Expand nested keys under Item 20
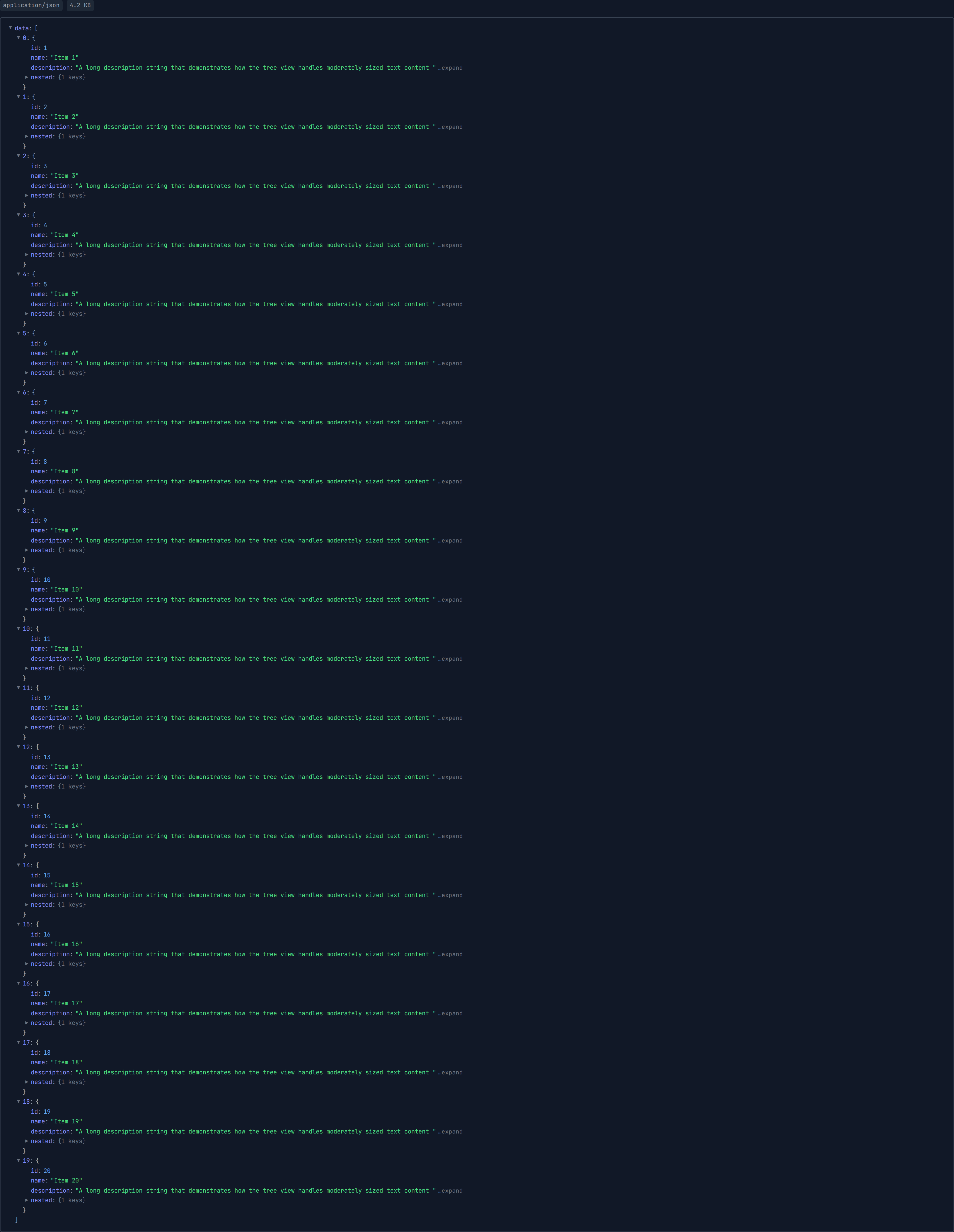 pyautogui.click(x=27, y=1200)
